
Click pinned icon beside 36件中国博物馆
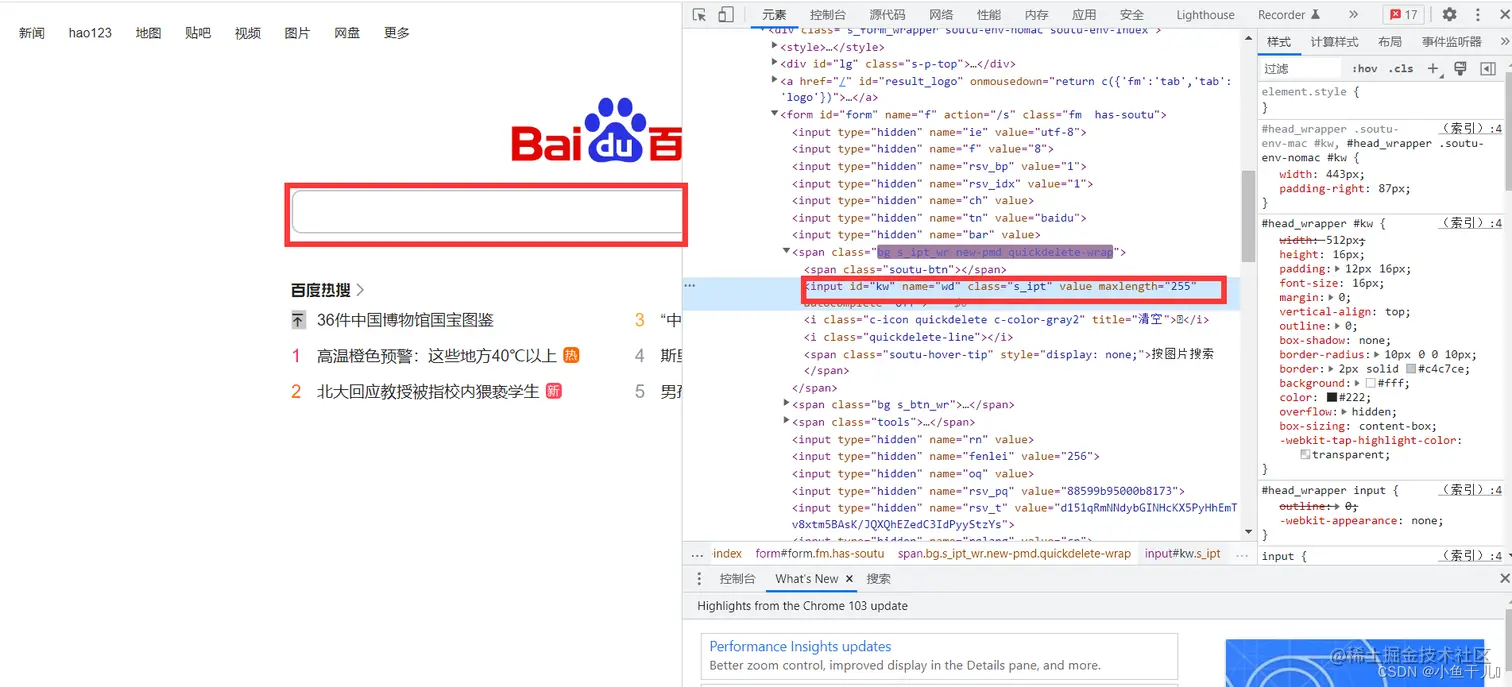coord(298,320)
